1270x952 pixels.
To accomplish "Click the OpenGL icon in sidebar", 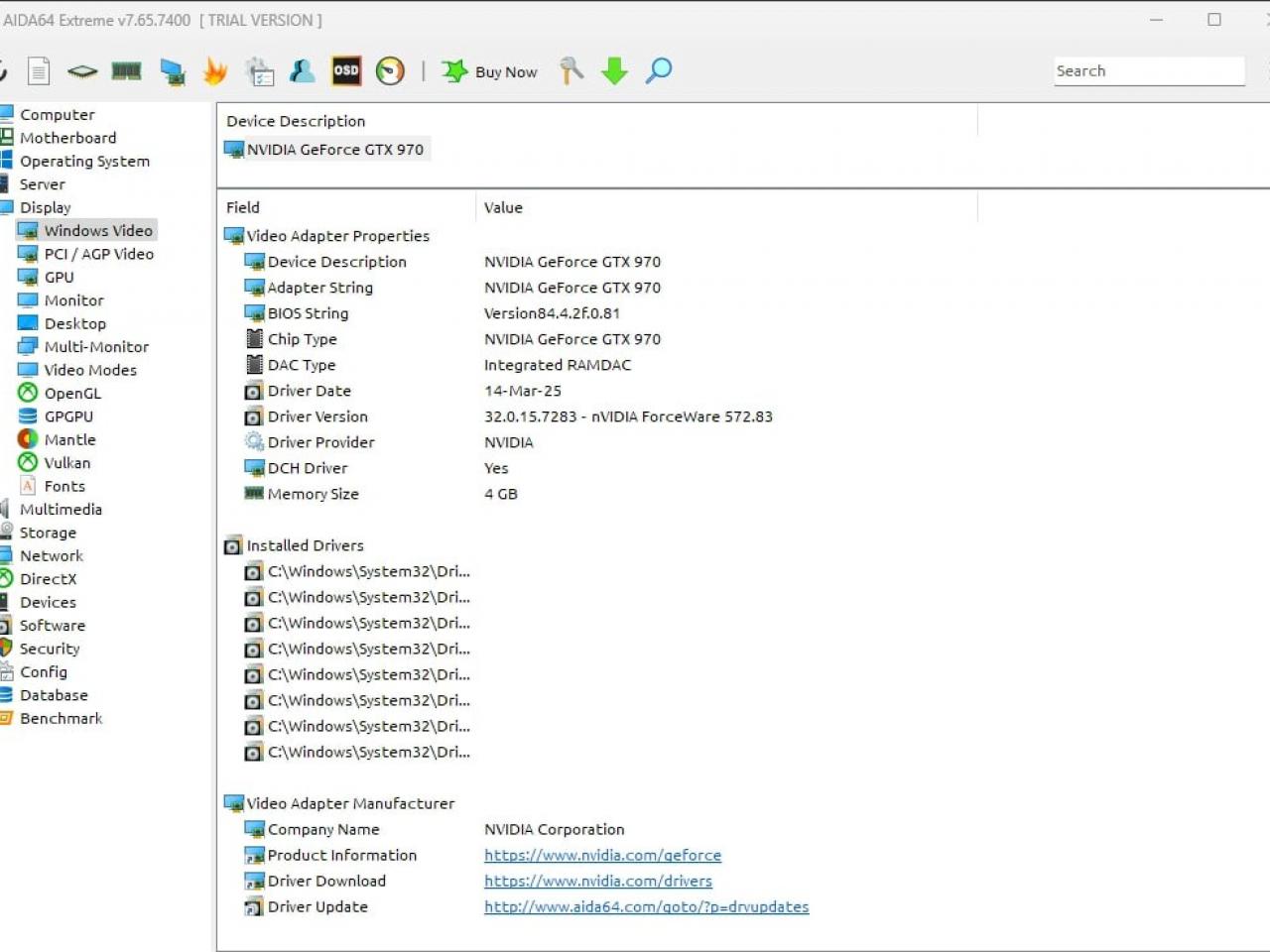I will [28, 393].
